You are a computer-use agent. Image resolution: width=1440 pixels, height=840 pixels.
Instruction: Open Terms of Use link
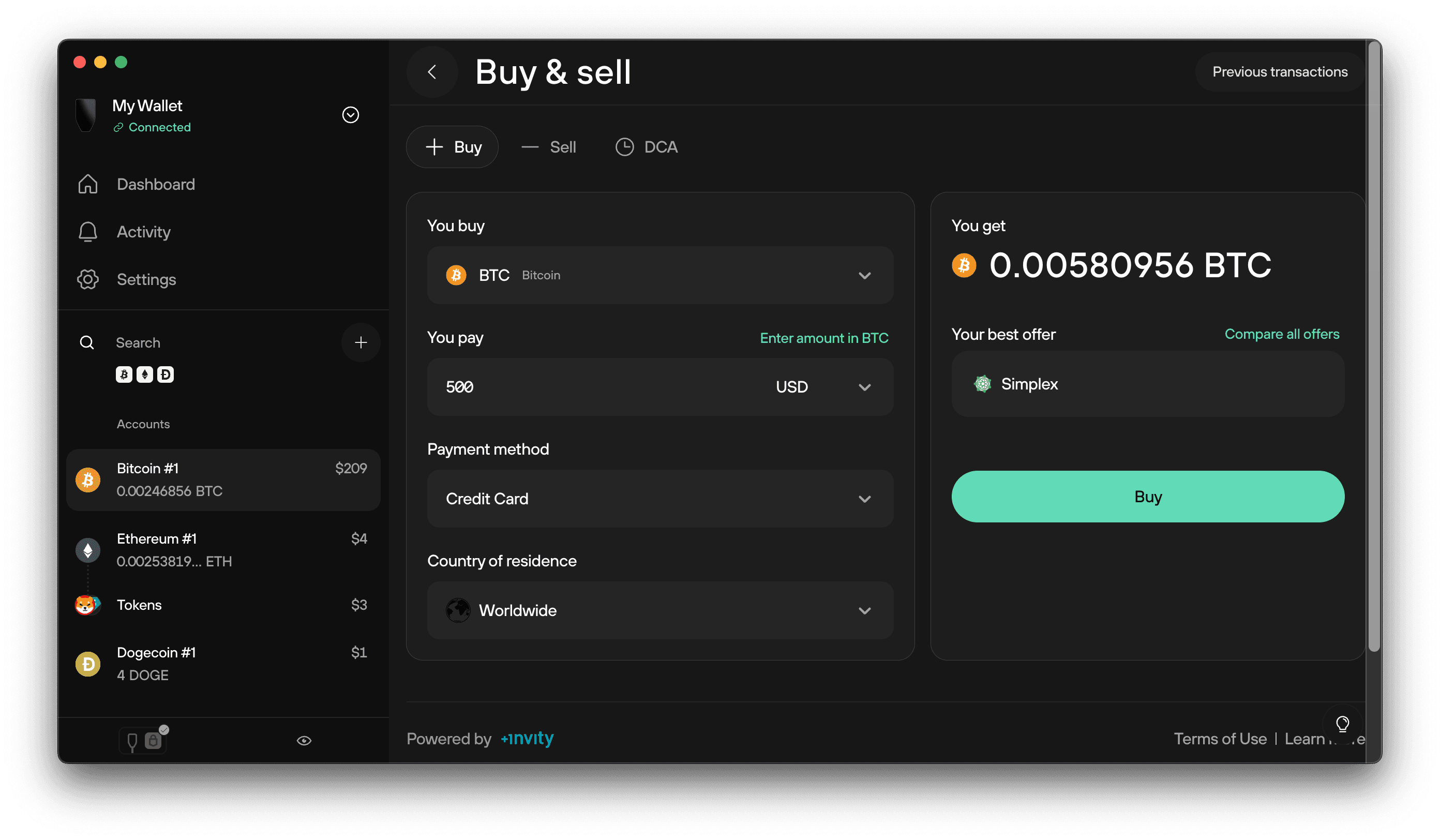[x=1220, y=739]
